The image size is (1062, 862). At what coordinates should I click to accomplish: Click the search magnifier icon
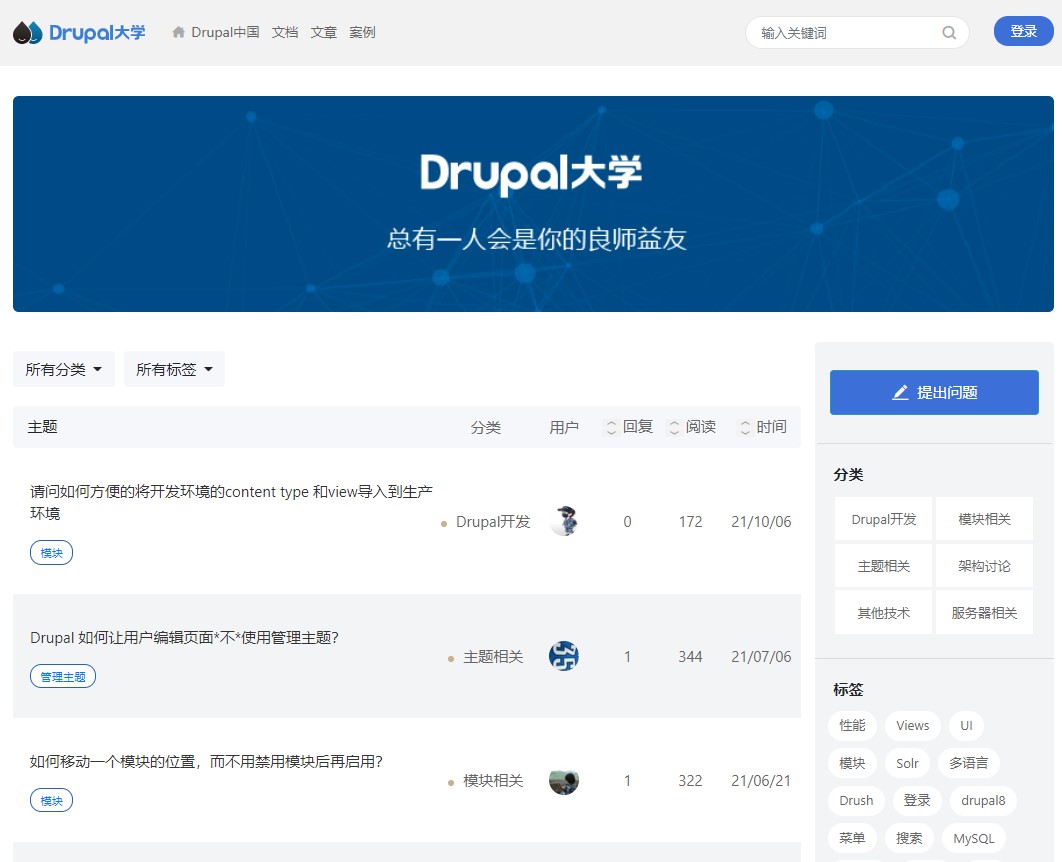tap(948, 33)
